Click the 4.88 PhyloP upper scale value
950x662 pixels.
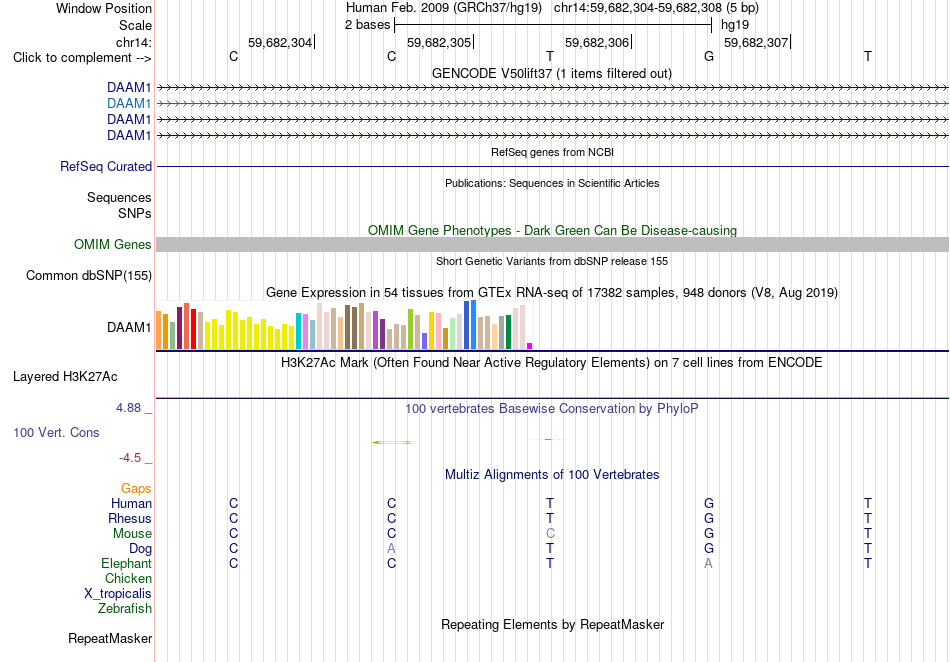click(x=128, y=408)
